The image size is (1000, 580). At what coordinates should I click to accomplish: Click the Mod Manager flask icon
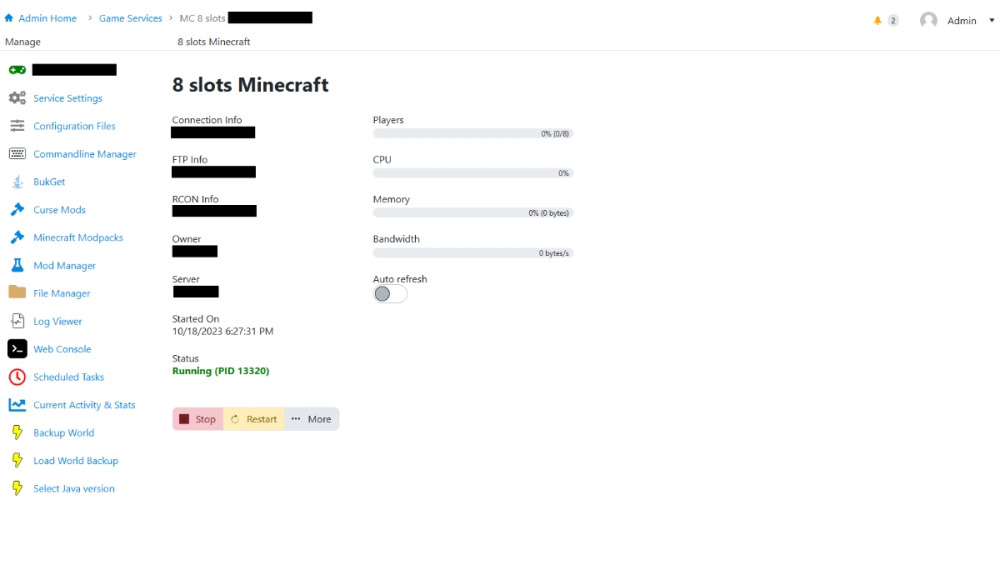pos(17,266)
